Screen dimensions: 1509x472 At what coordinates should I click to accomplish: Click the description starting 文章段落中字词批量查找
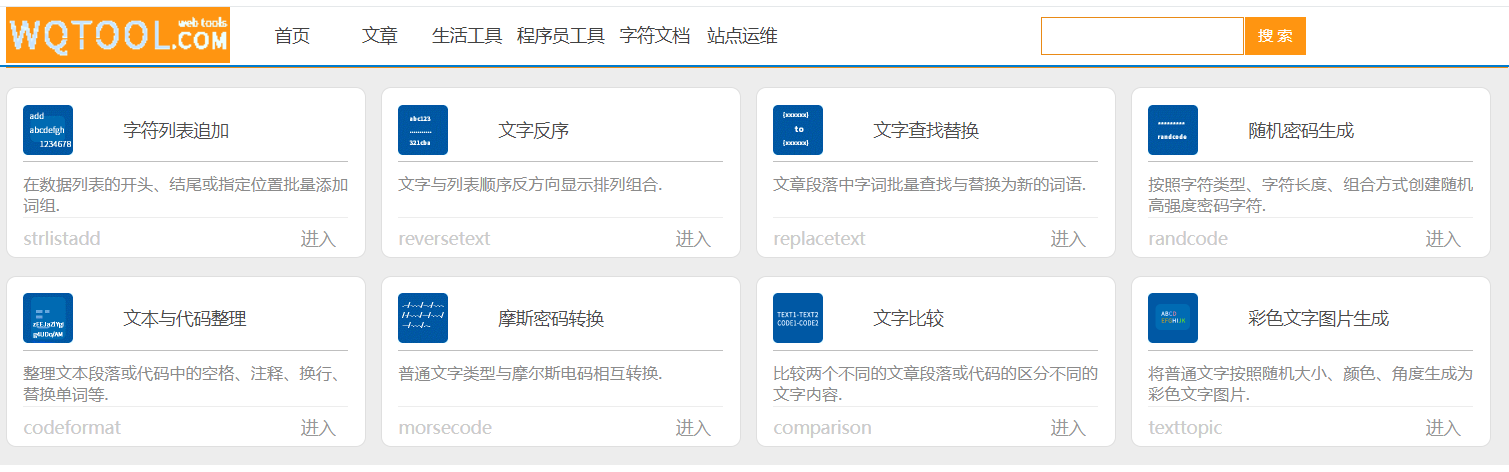[930, 185]
